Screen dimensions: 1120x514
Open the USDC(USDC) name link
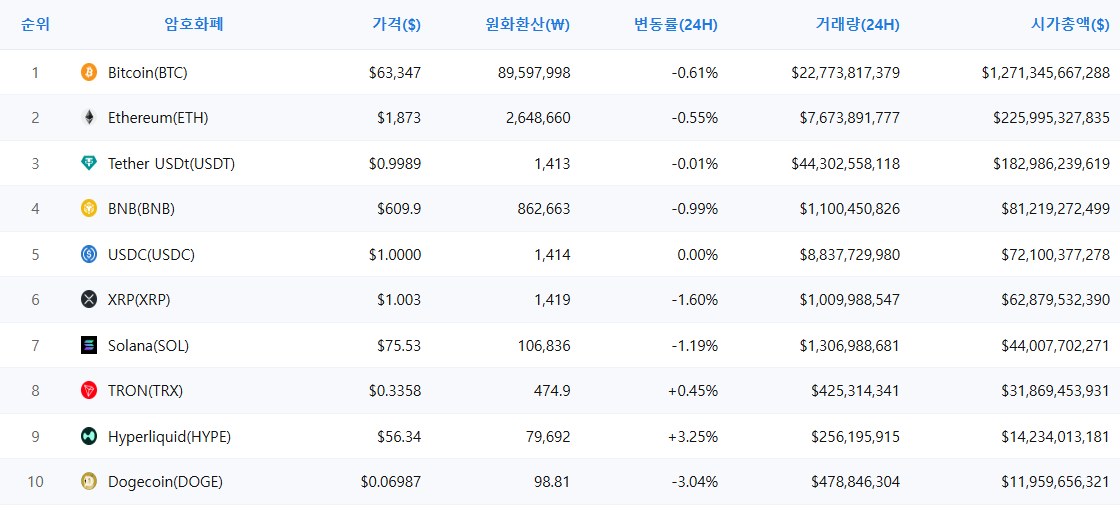[x=151, y=254]
